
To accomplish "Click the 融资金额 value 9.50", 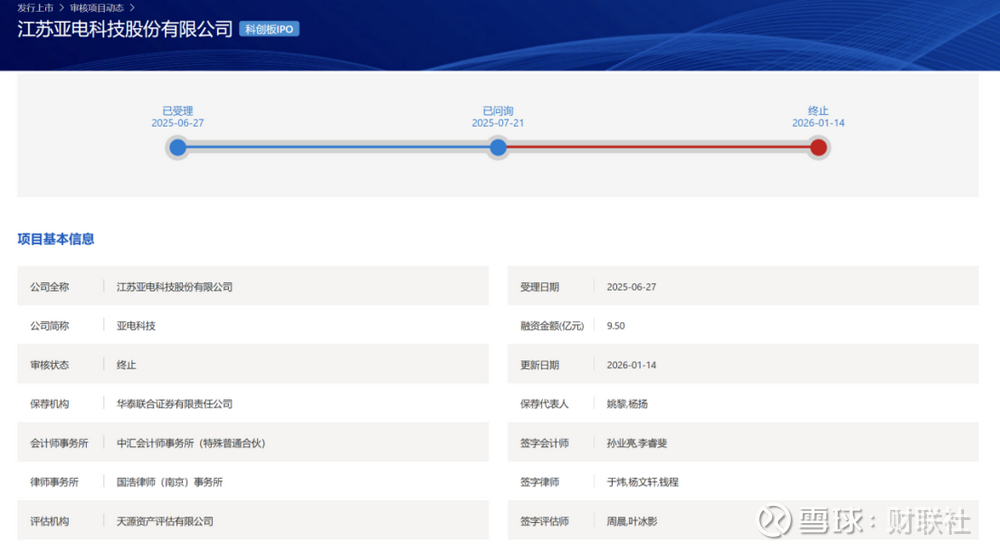I will [615, 326].
